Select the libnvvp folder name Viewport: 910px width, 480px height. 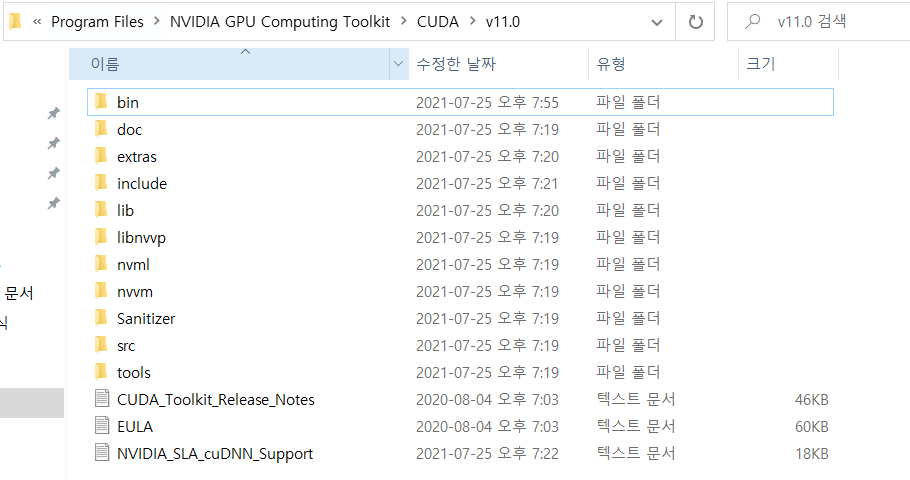142,237
